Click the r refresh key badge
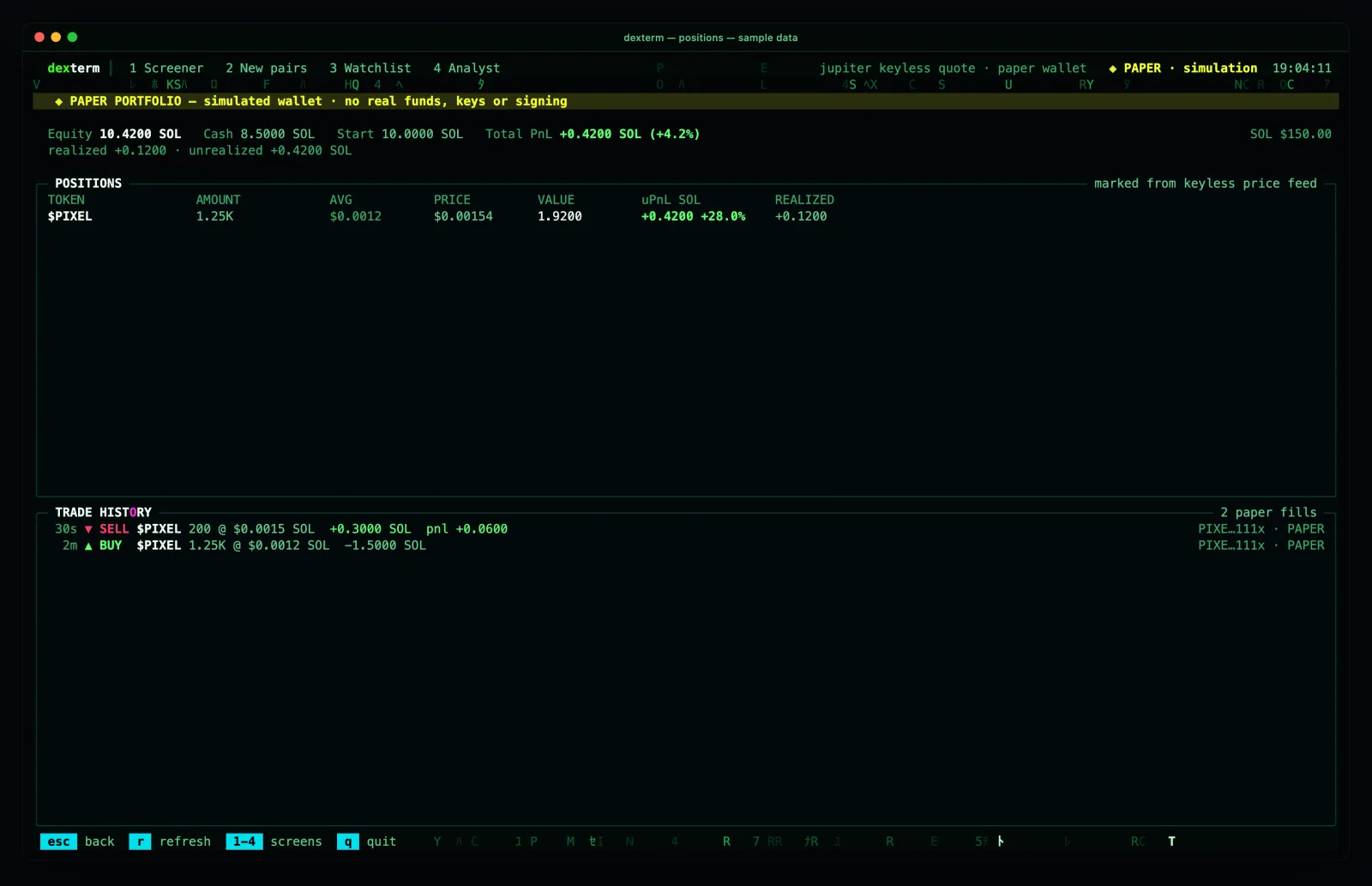 coord(141,841)
